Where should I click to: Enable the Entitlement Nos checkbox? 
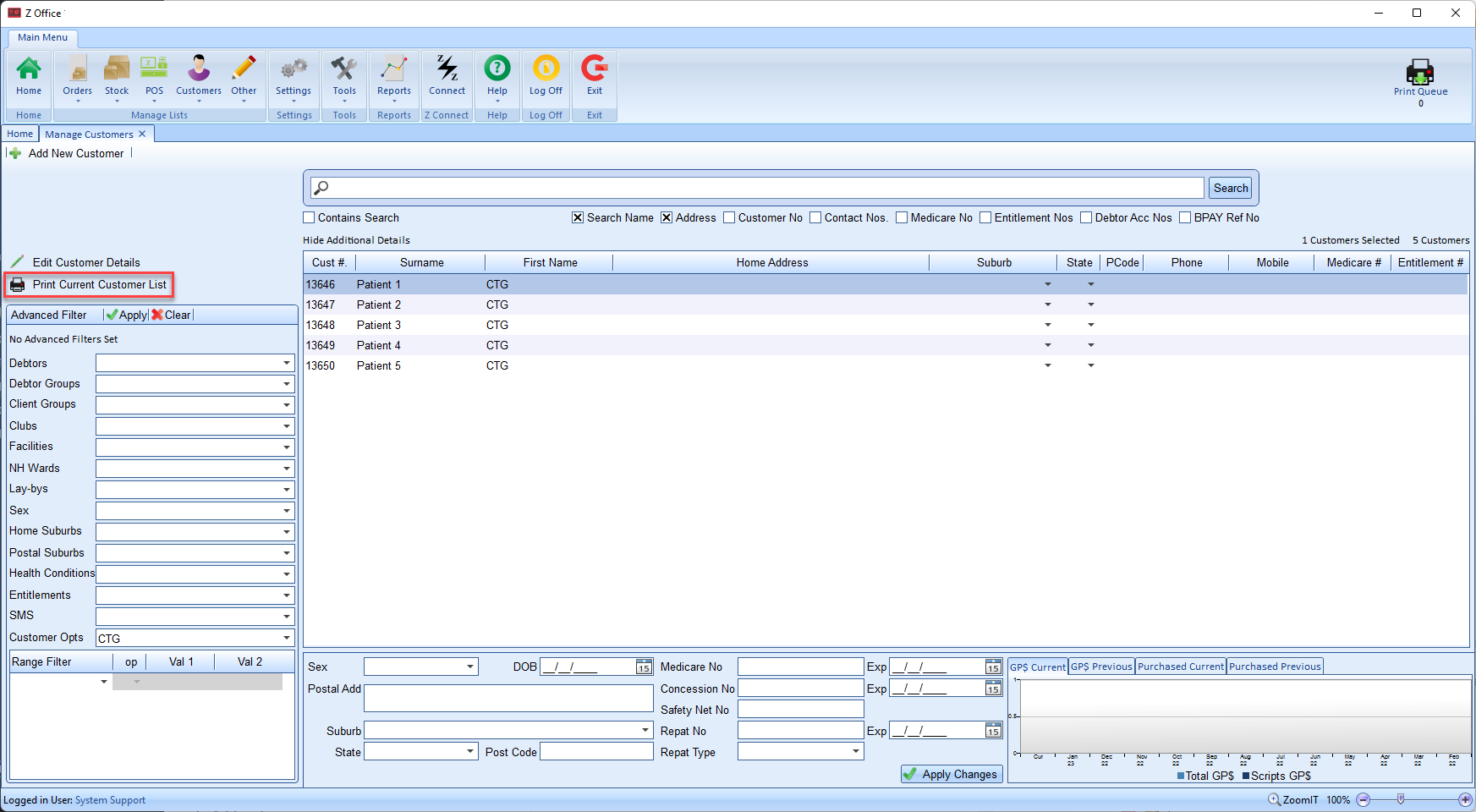click(x=985, y=217)
